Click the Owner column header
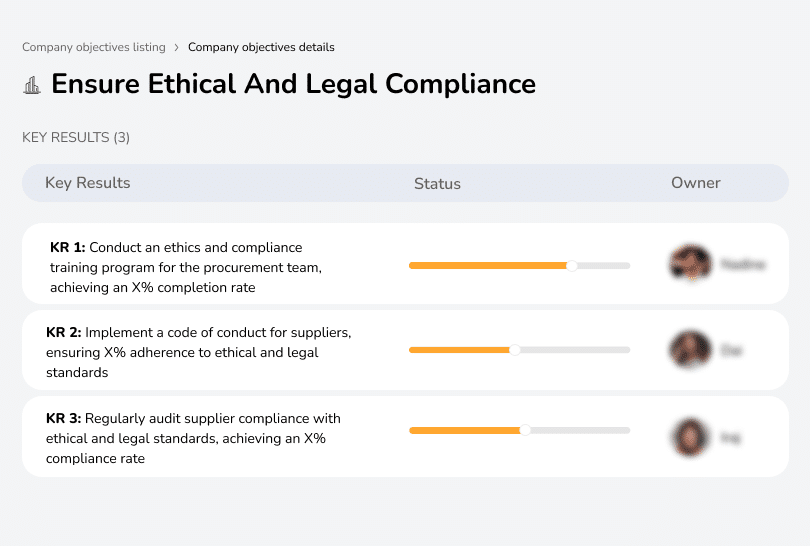The height and width of the screenshot is (546, 810). pyautogui.click(x=696, y=183)
